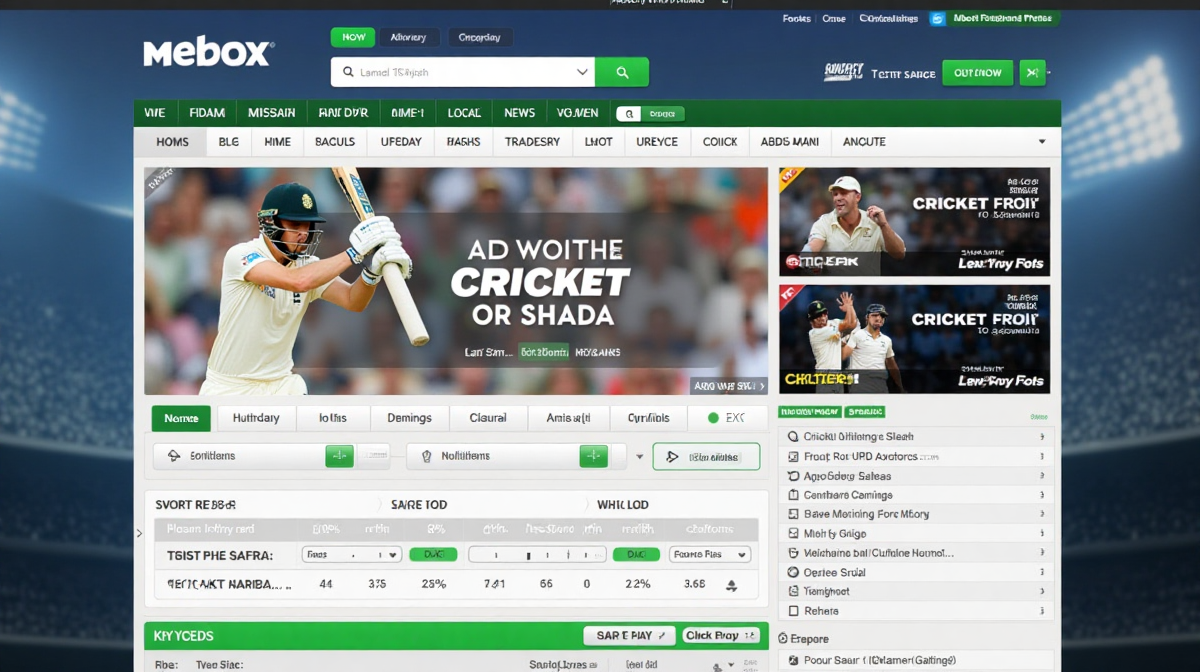
Task: Click the corner badge on first Cricket Froit card
Action: (x=790, y=178)
